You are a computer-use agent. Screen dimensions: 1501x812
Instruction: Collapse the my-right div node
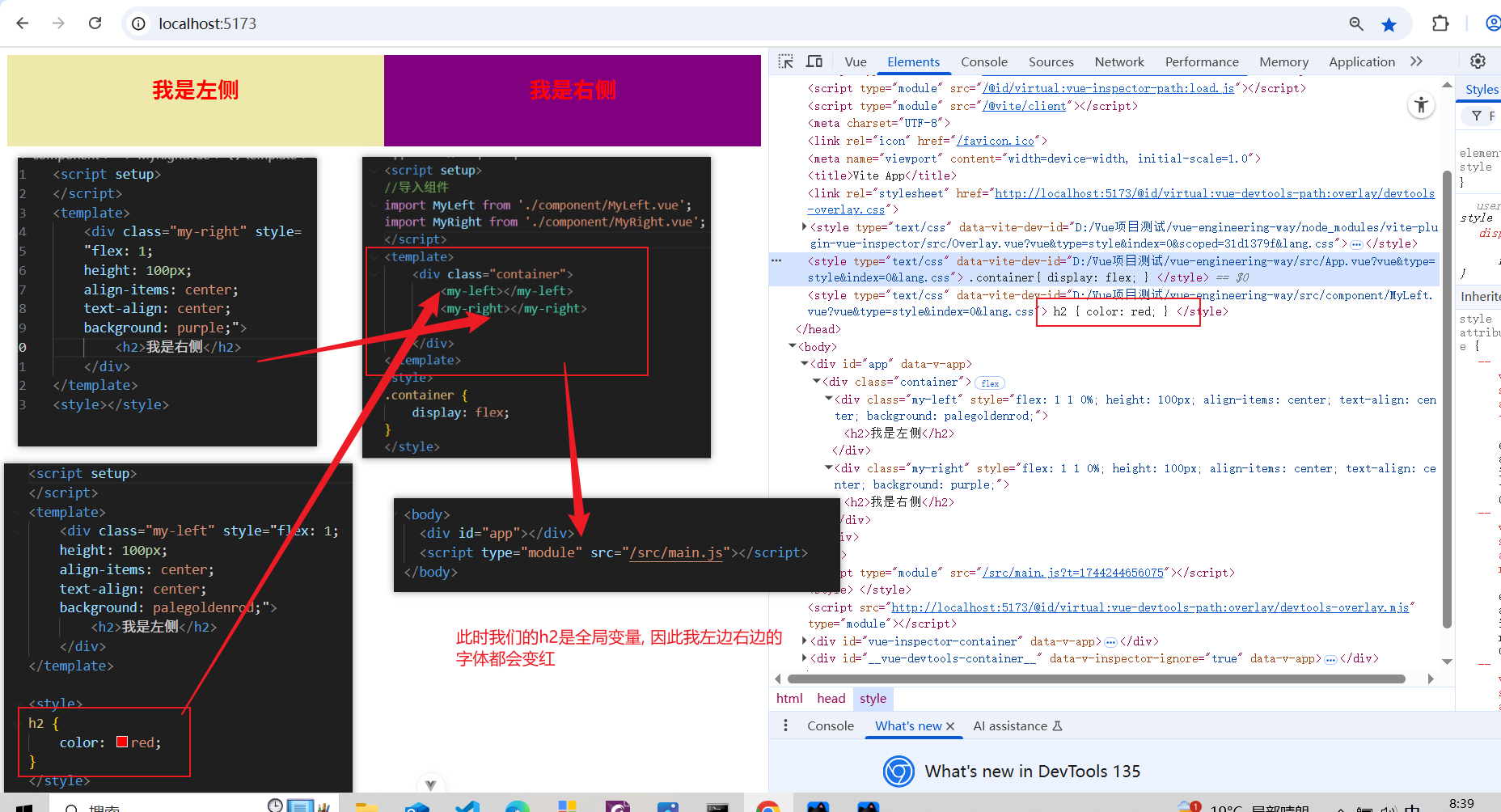(x=829, y=467)
